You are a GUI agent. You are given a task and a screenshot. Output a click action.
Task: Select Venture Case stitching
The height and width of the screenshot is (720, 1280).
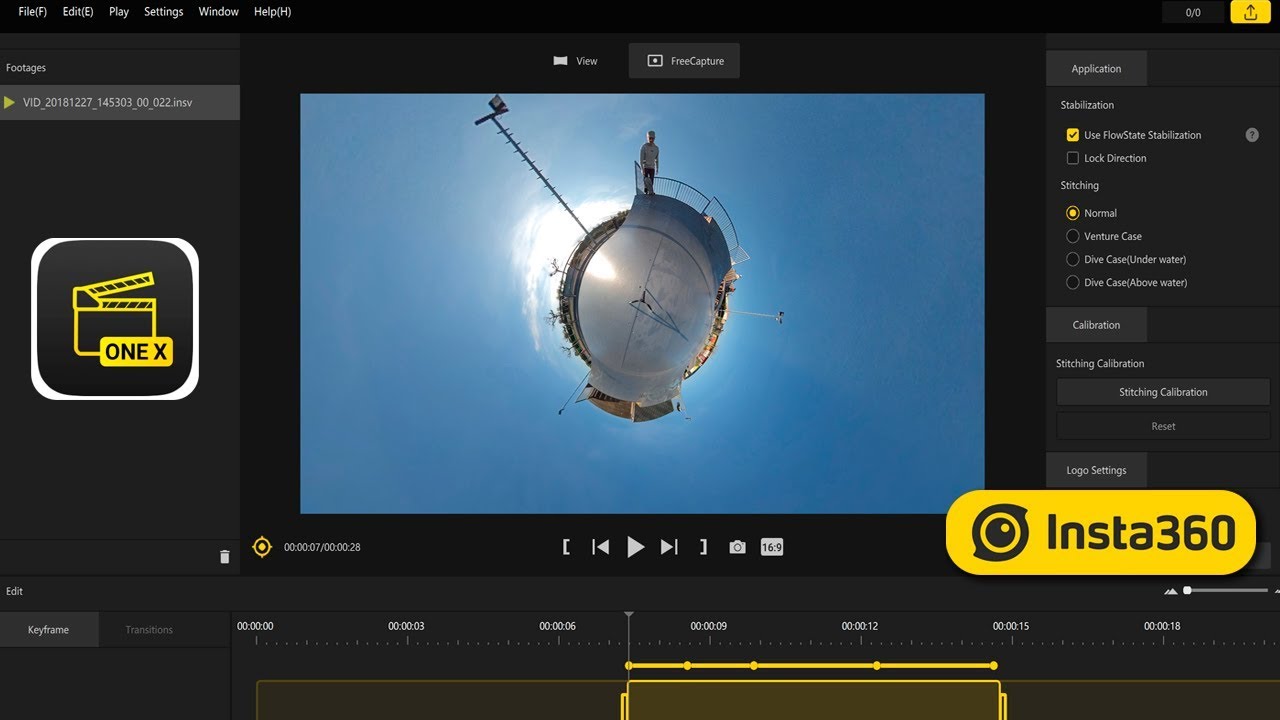point(1073,236)
